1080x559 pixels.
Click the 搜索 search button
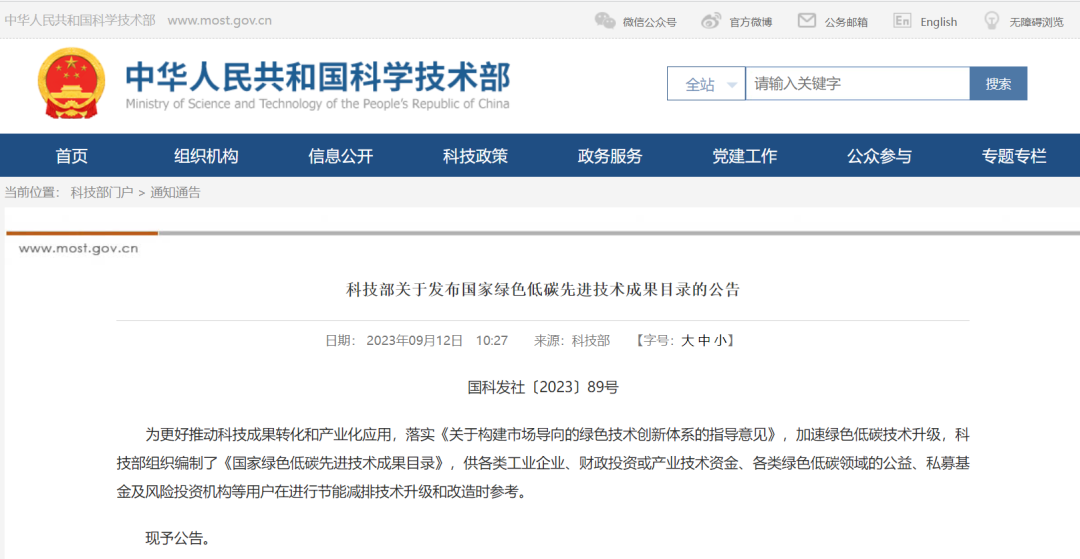[x=998, y=84]
